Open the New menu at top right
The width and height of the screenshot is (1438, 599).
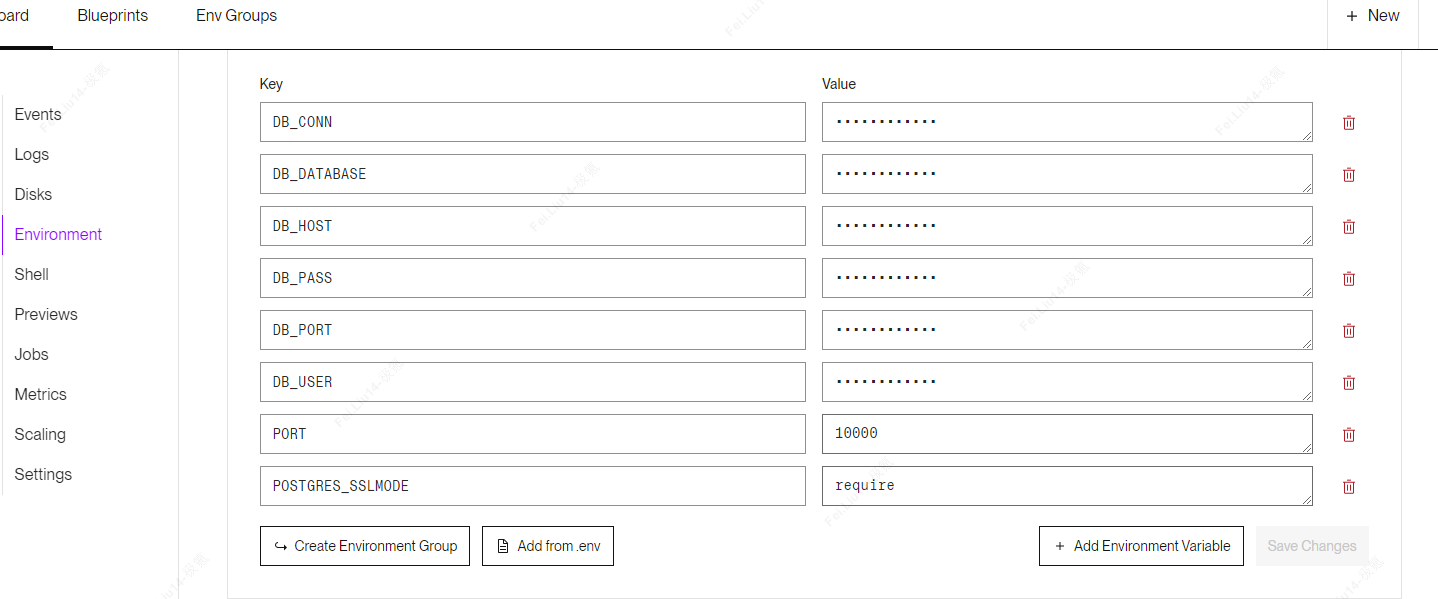point(1373,16)
